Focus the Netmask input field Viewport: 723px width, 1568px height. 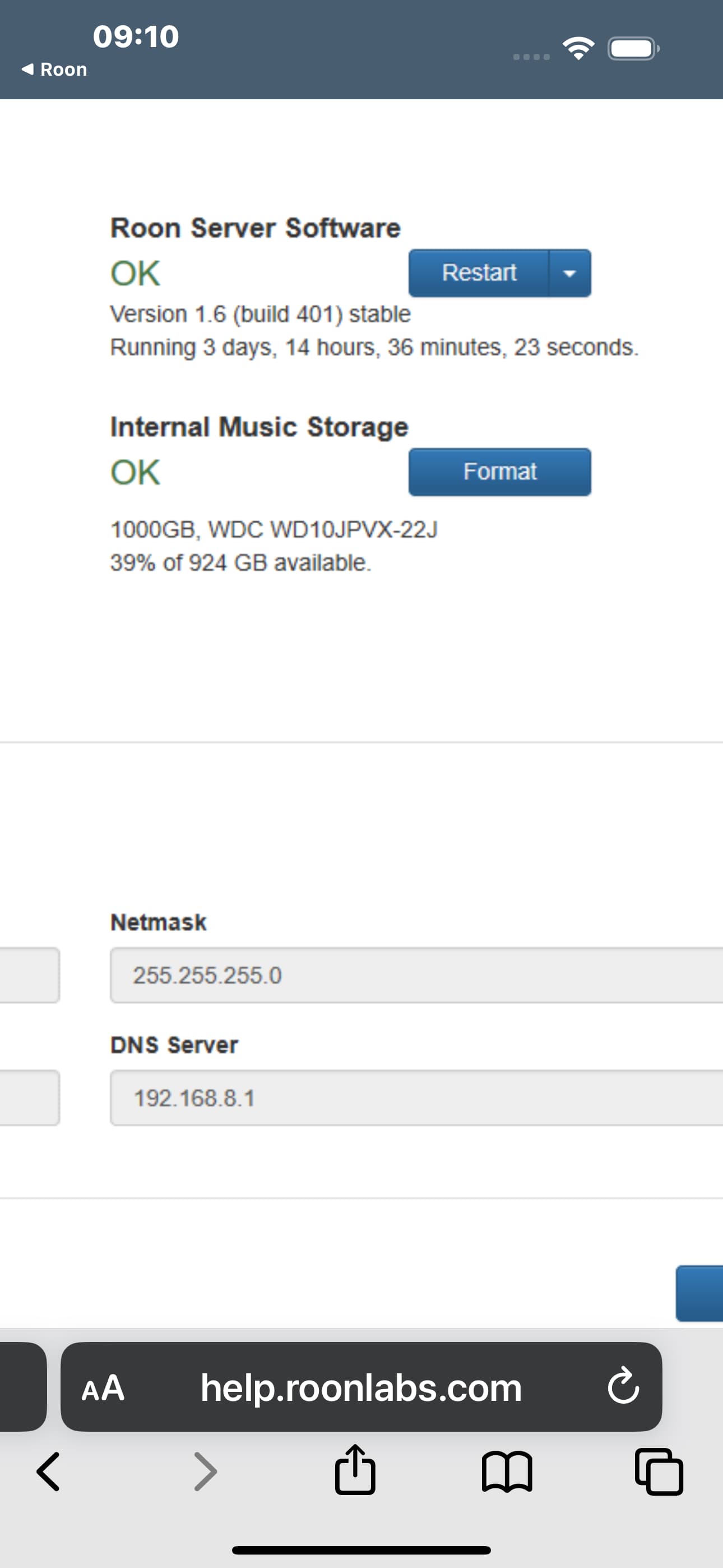pyautogui.click(x=416, y=975)
